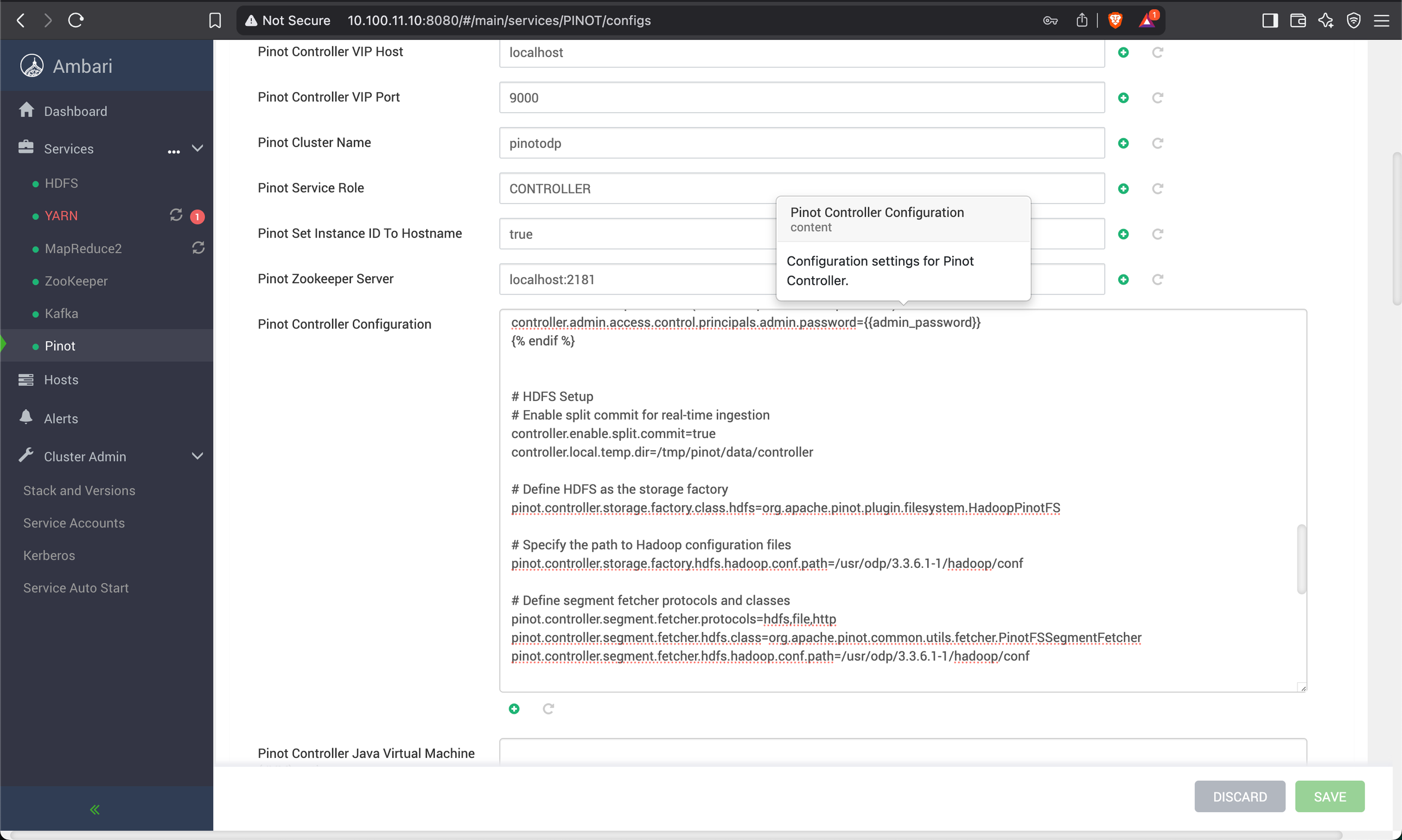This screenshot has height=840, width=1402.
Task: Click green plus override icon for Cluster Name
Action: [1124, 143]
